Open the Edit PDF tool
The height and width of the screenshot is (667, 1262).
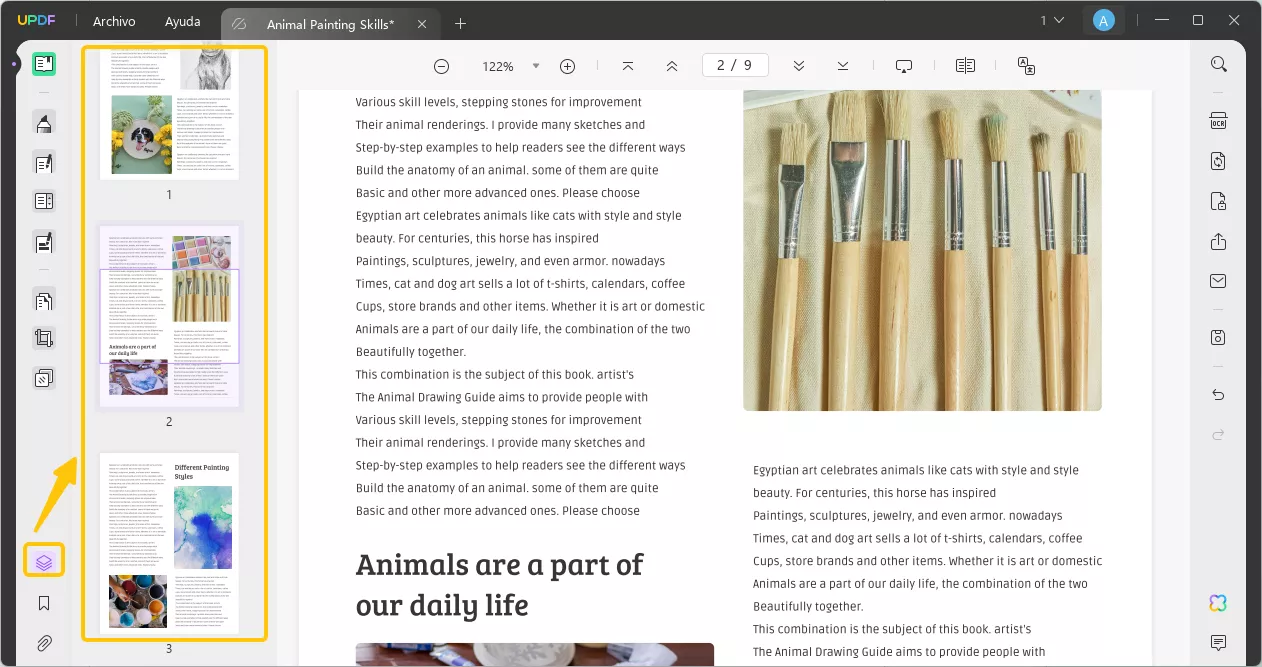pos(43,163)
